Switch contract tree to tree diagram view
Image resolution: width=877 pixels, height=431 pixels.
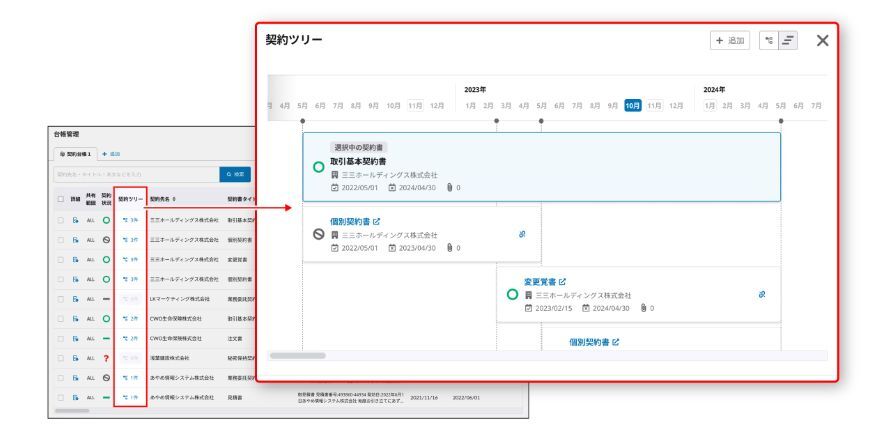click(769, 40)
